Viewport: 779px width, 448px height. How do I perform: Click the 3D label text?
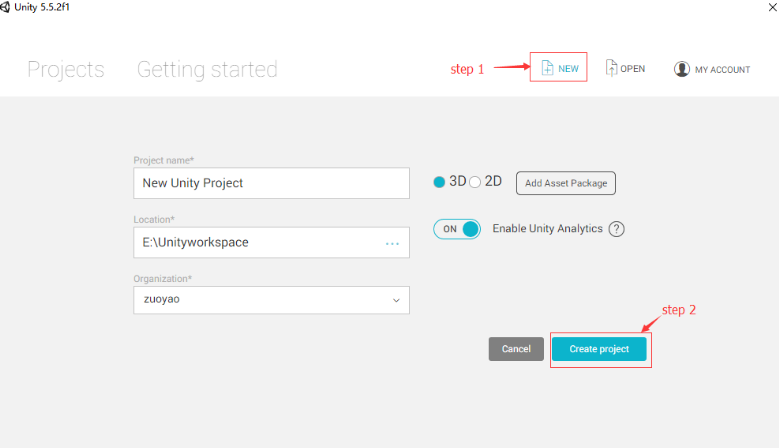(458, 181)
